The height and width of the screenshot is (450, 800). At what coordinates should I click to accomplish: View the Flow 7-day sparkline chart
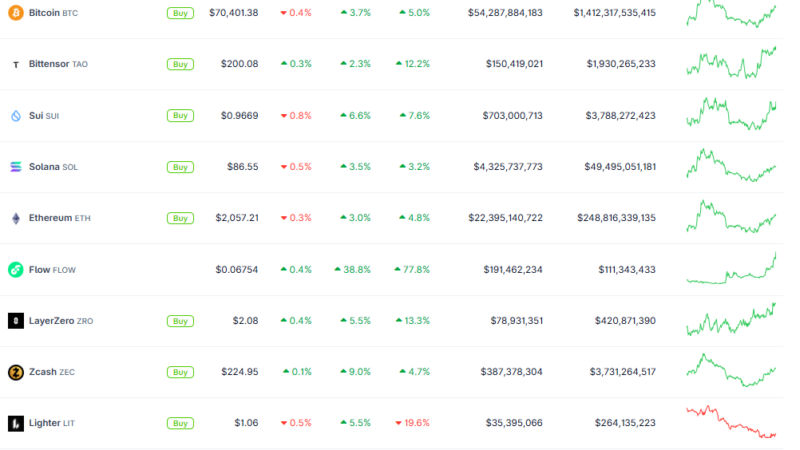click(x=731, y=270)
